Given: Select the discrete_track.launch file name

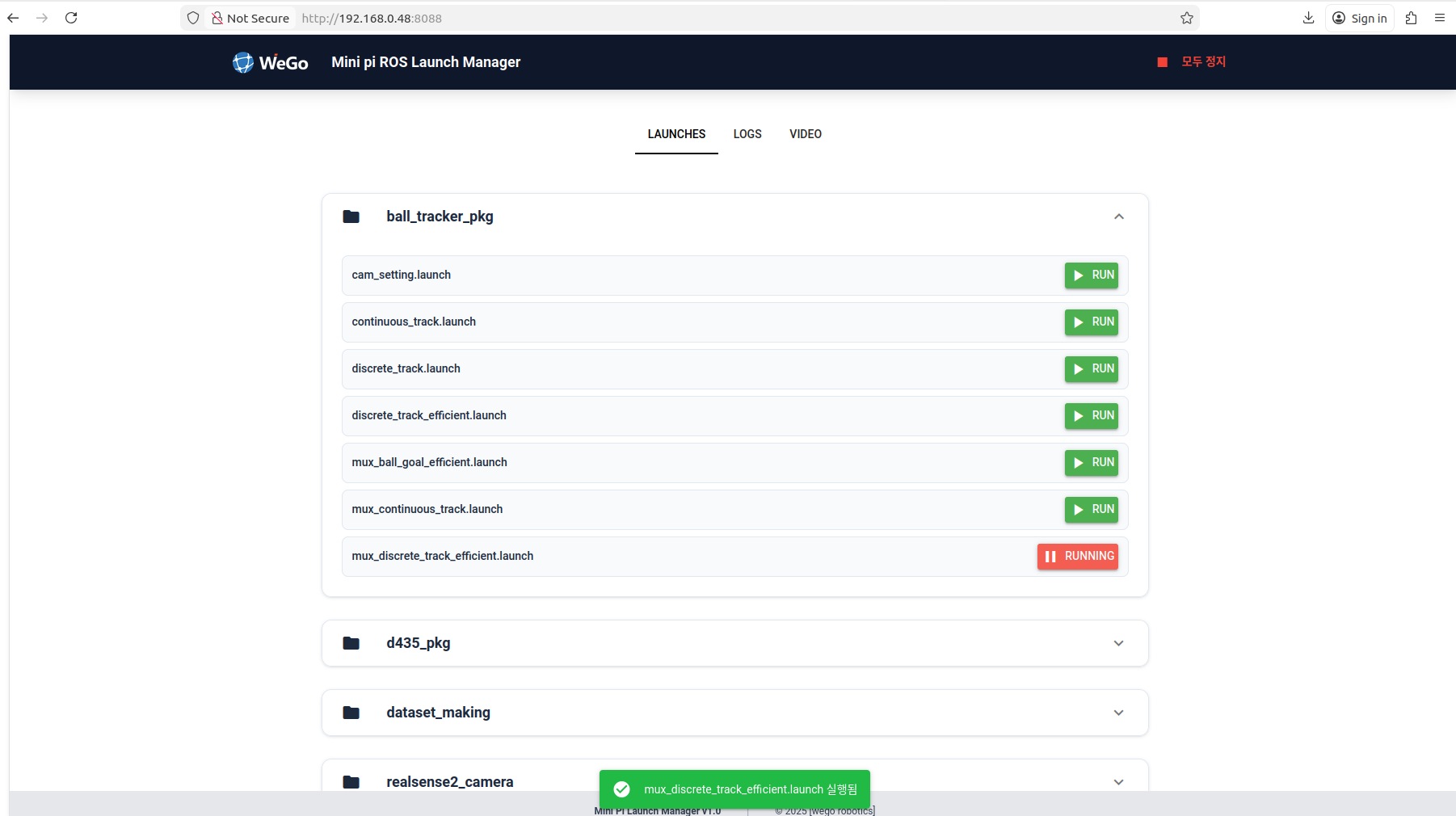Looking at the screenshot, I should pyautogui.click(x=406, y=368).
